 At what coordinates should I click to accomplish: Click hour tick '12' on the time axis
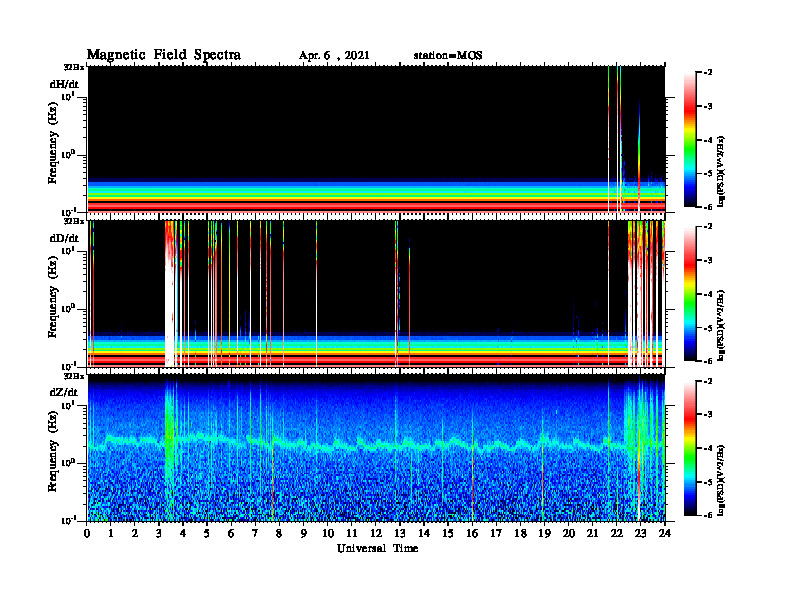tap(376, 533)
